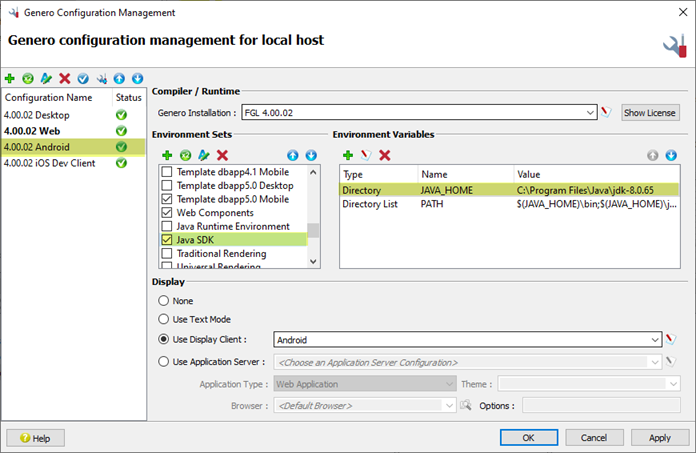Duplicate the selected environment set
Viewport: 696px width, 453px height.
(186, 155)
